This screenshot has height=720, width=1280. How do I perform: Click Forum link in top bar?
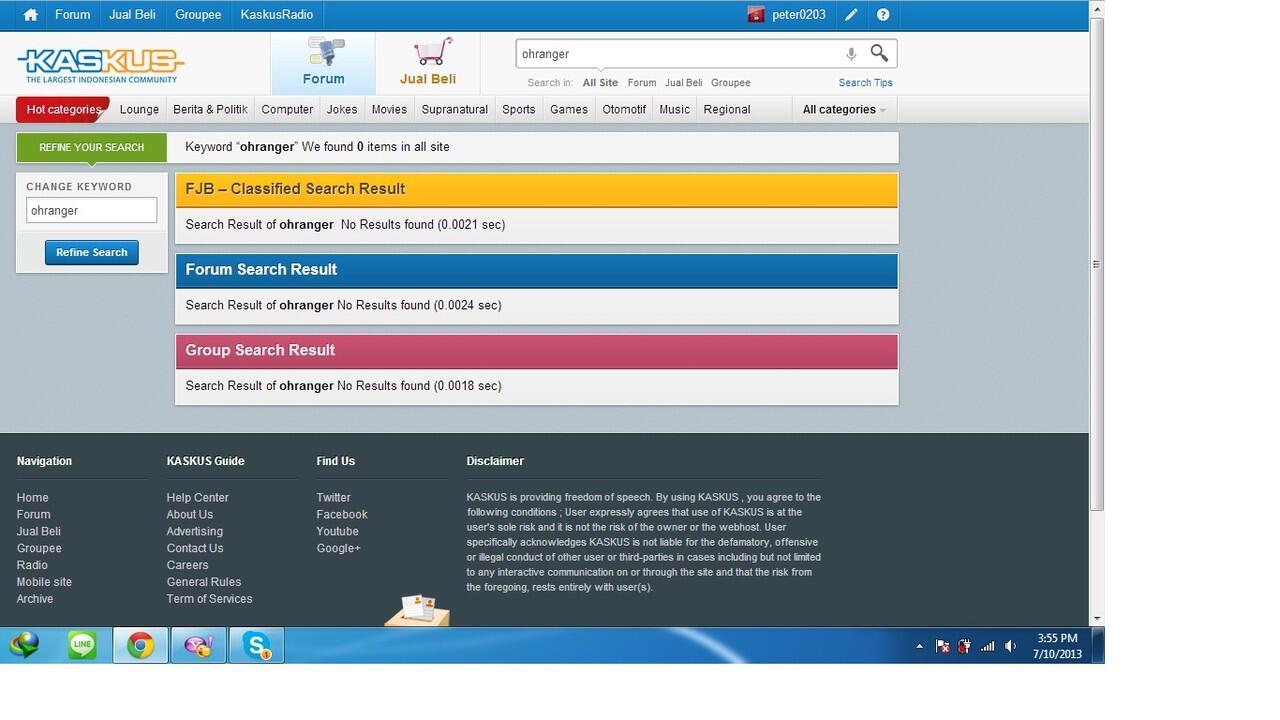[x=72, y=15]
